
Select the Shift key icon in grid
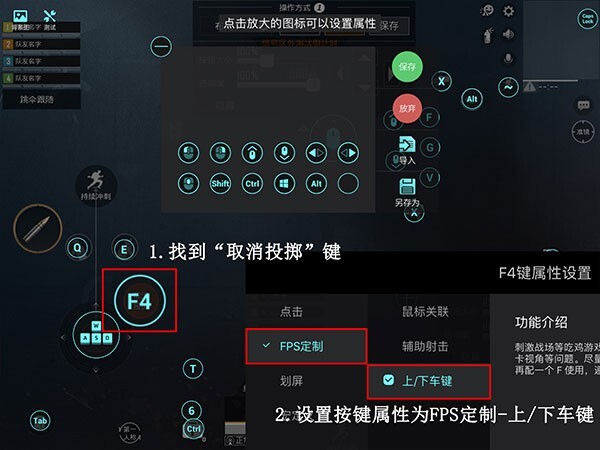[x=220, y=184]
